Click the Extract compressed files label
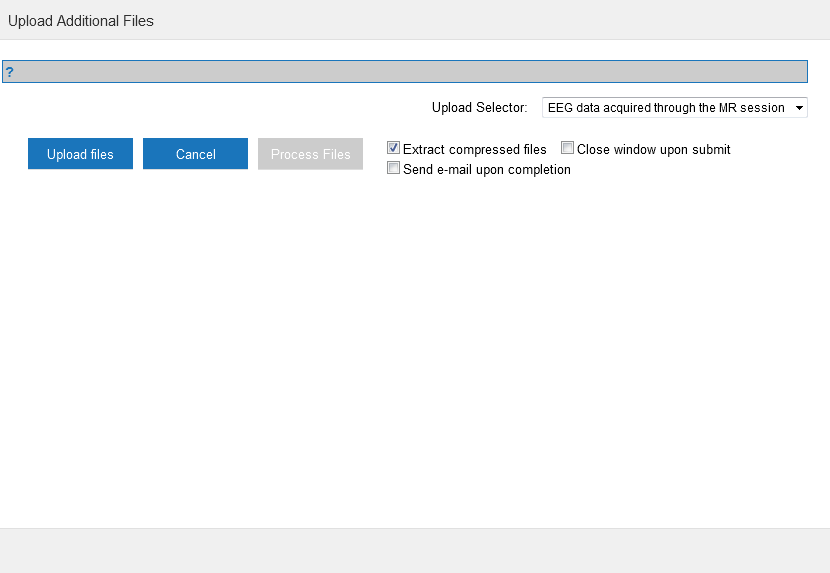This screenshot has width=830, height=573. point(474,149)
